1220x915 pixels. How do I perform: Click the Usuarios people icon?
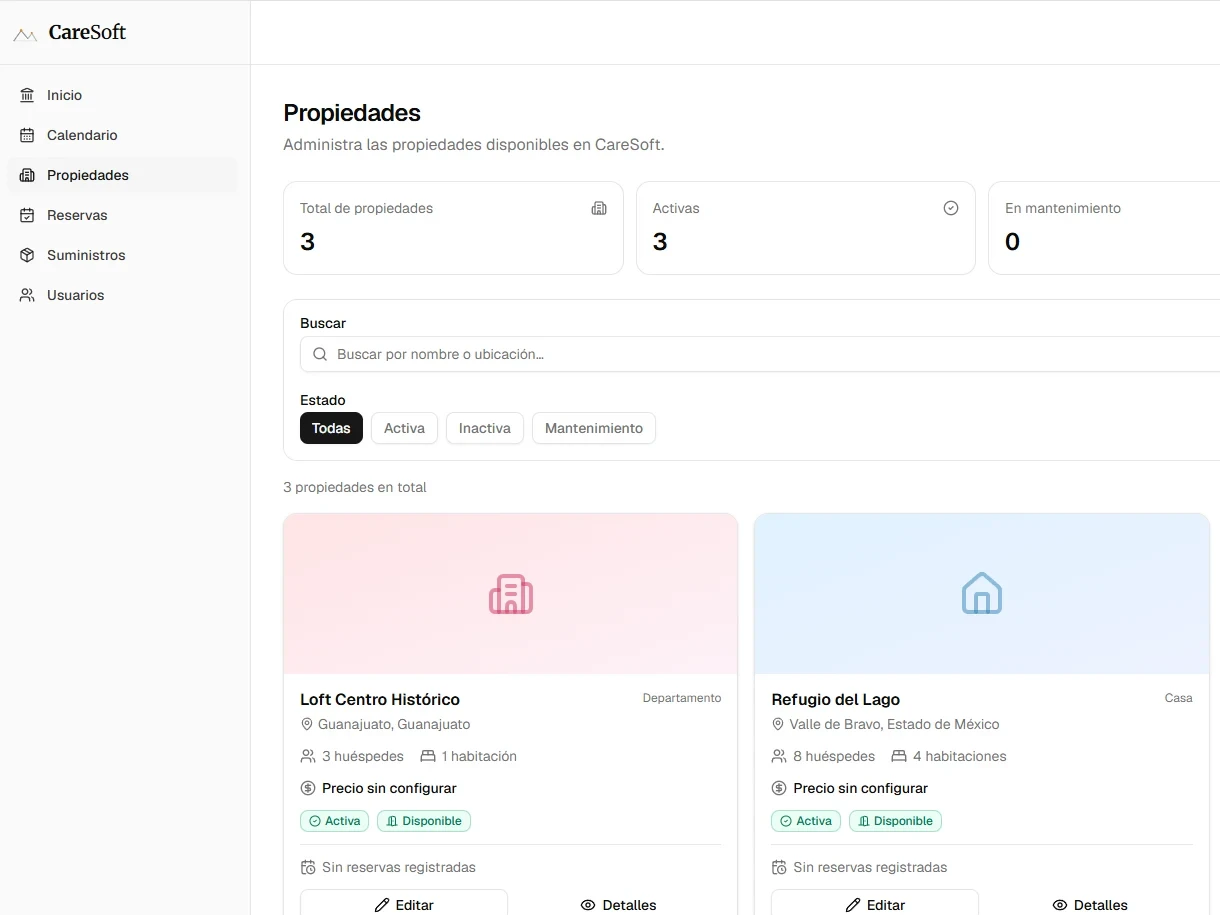27,295
